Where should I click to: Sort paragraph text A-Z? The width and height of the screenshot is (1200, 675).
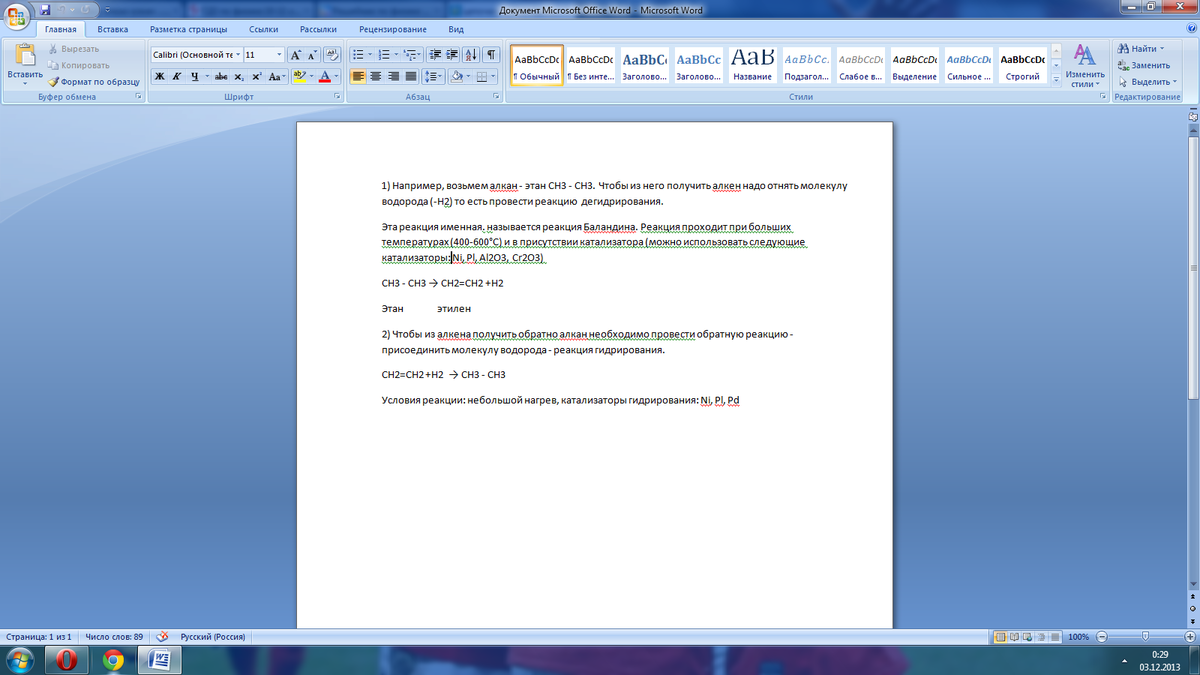point(473,55)
